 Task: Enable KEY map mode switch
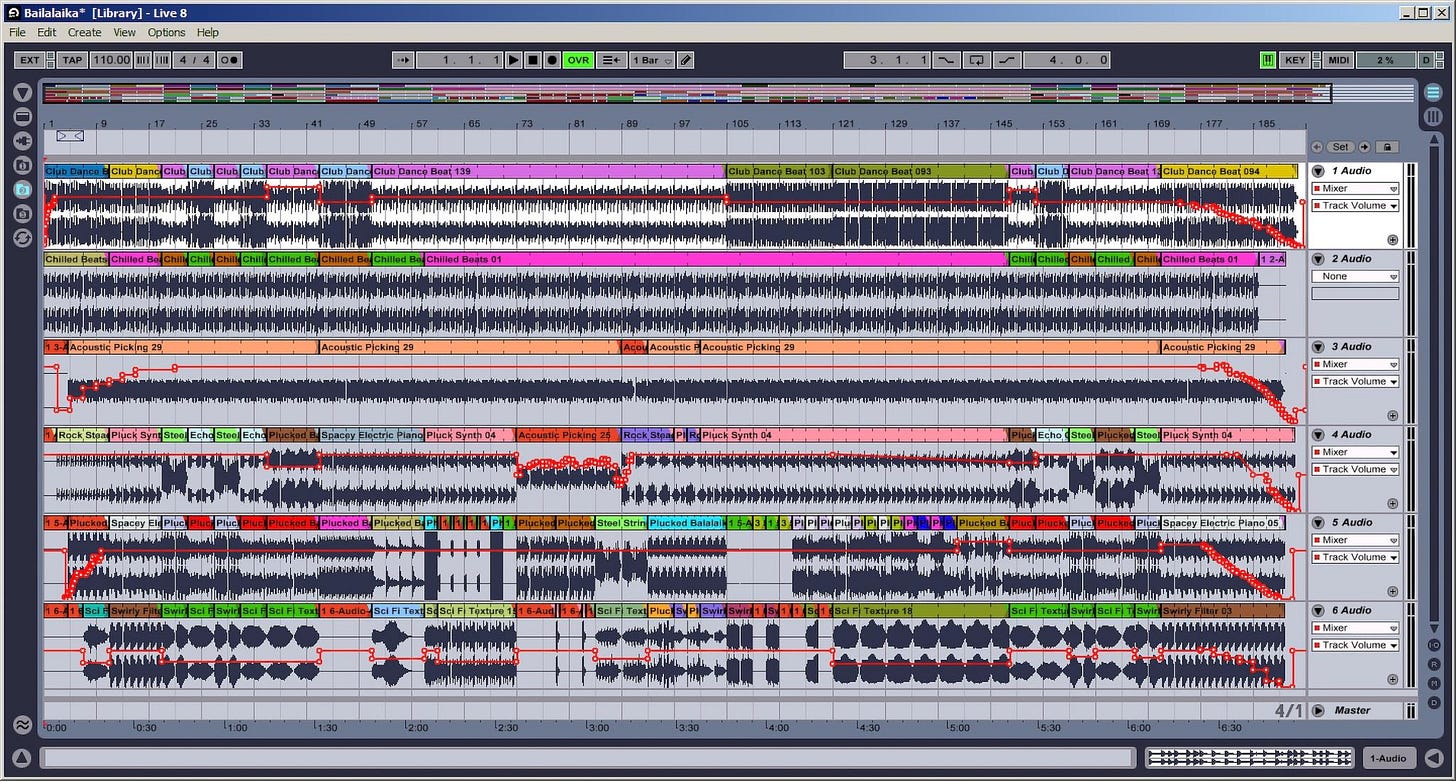(1295, 60)
